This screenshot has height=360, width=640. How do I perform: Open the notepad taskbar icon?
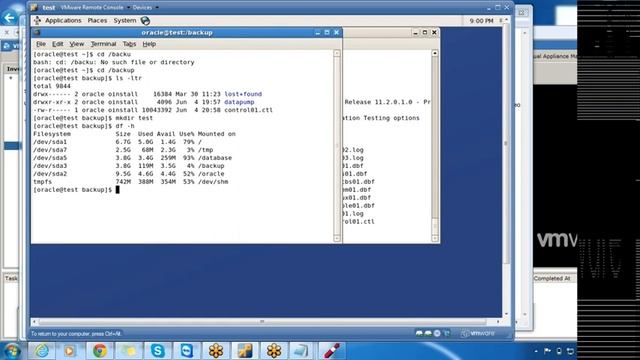(301, 351)
